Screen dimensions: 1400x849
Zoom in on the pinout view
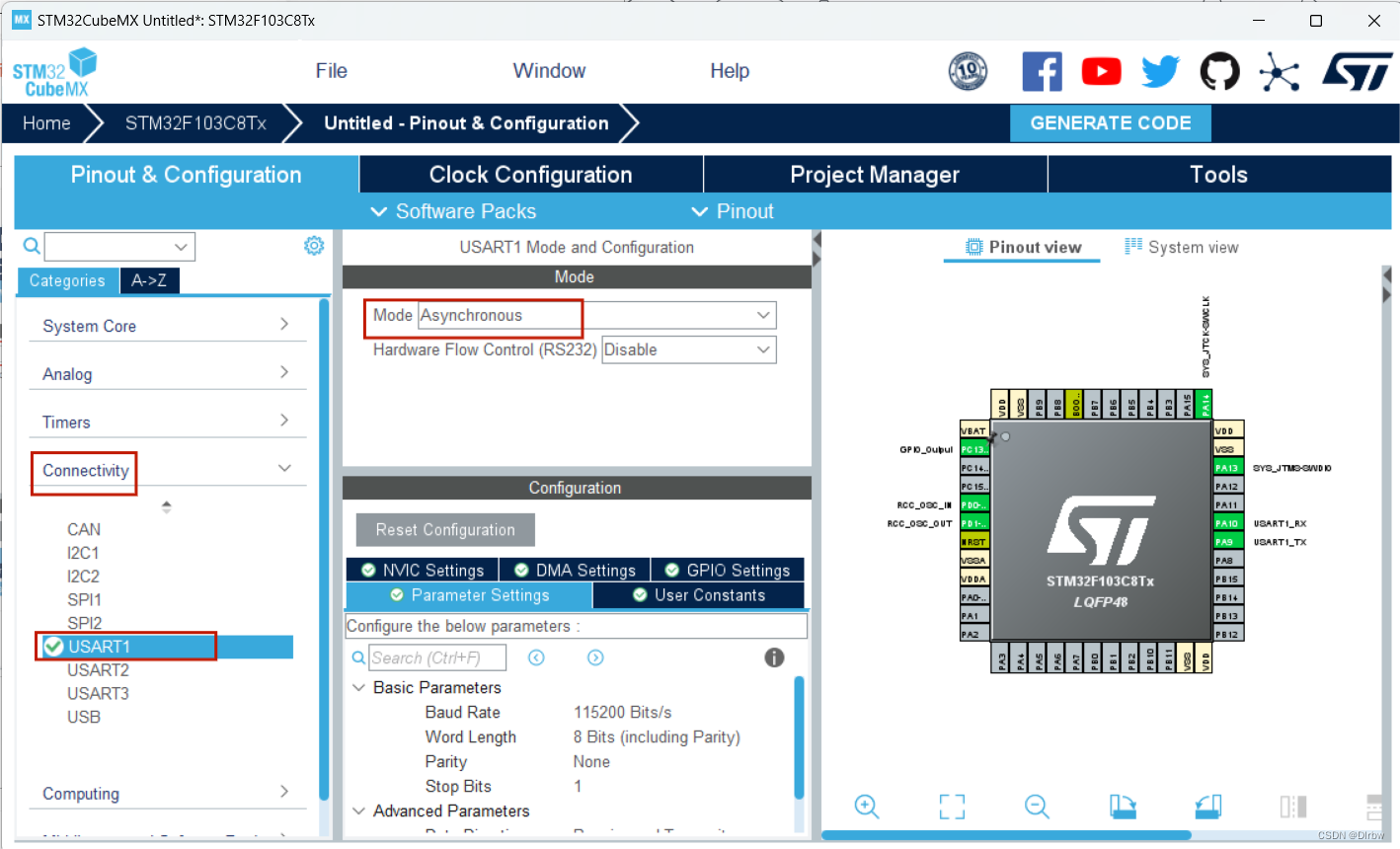(867, 807)
